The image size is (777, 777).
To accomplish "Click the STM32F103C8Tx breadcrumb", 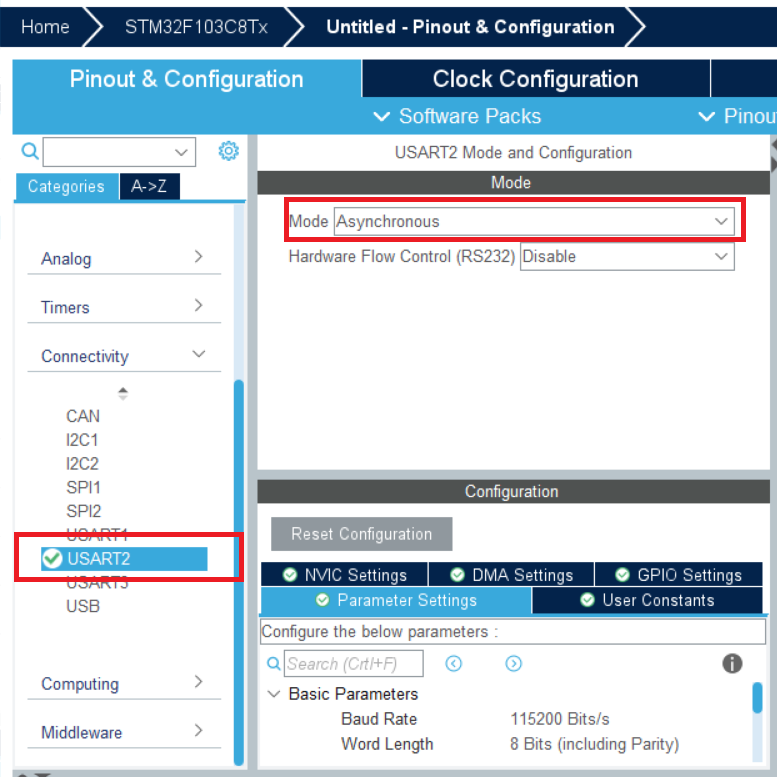I will [196, 27].
